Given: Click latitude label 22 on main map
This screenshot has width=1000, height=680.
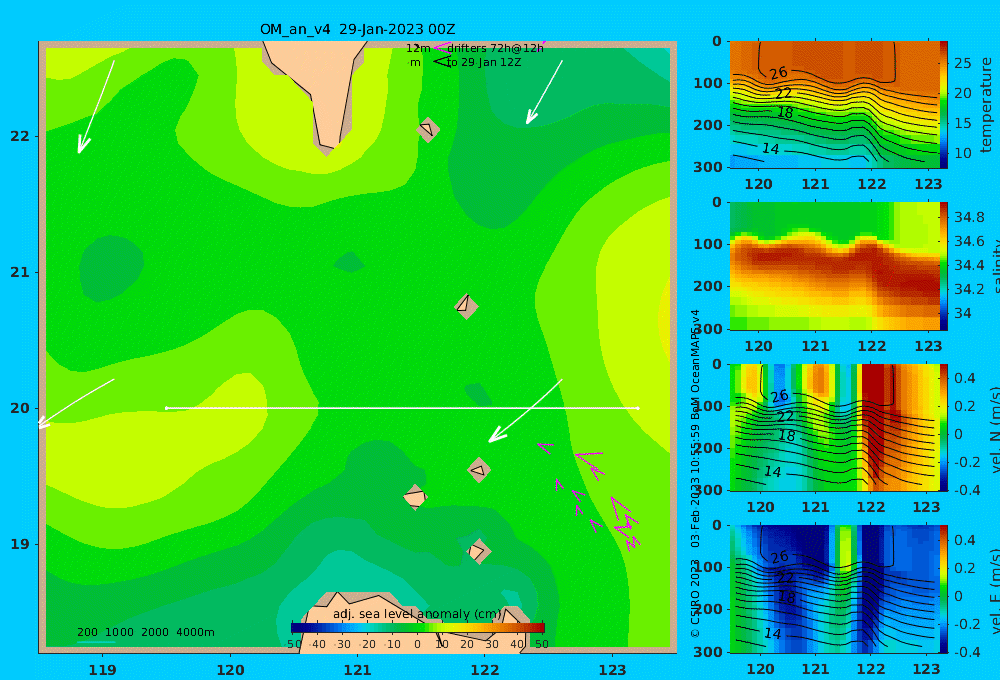Looking at the screenshot, I should (x=20, y=137).
